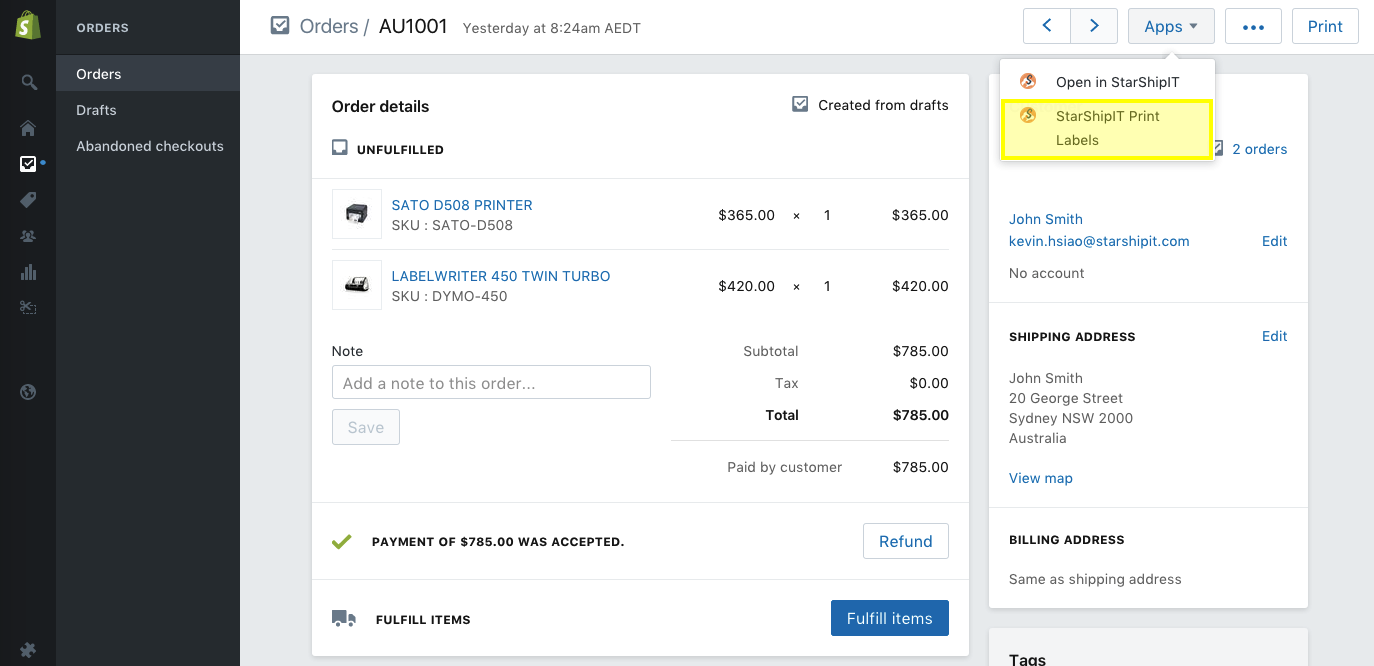Open Products via the tag icon

(x=28, y=200)
